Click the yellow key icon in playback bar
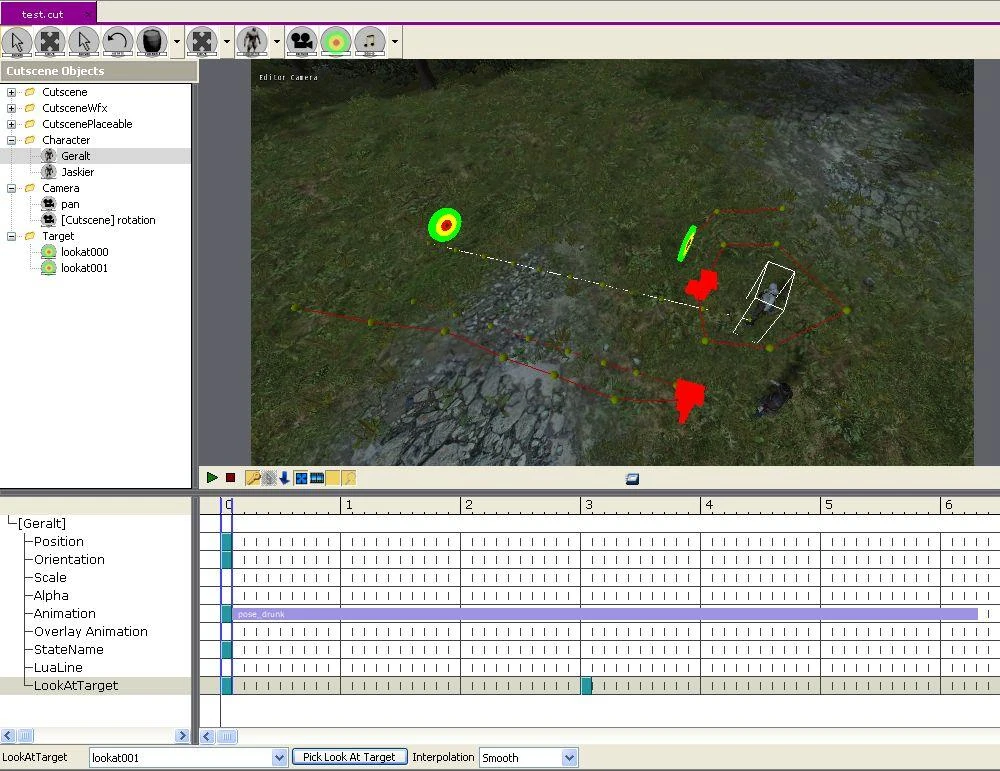 253,478
